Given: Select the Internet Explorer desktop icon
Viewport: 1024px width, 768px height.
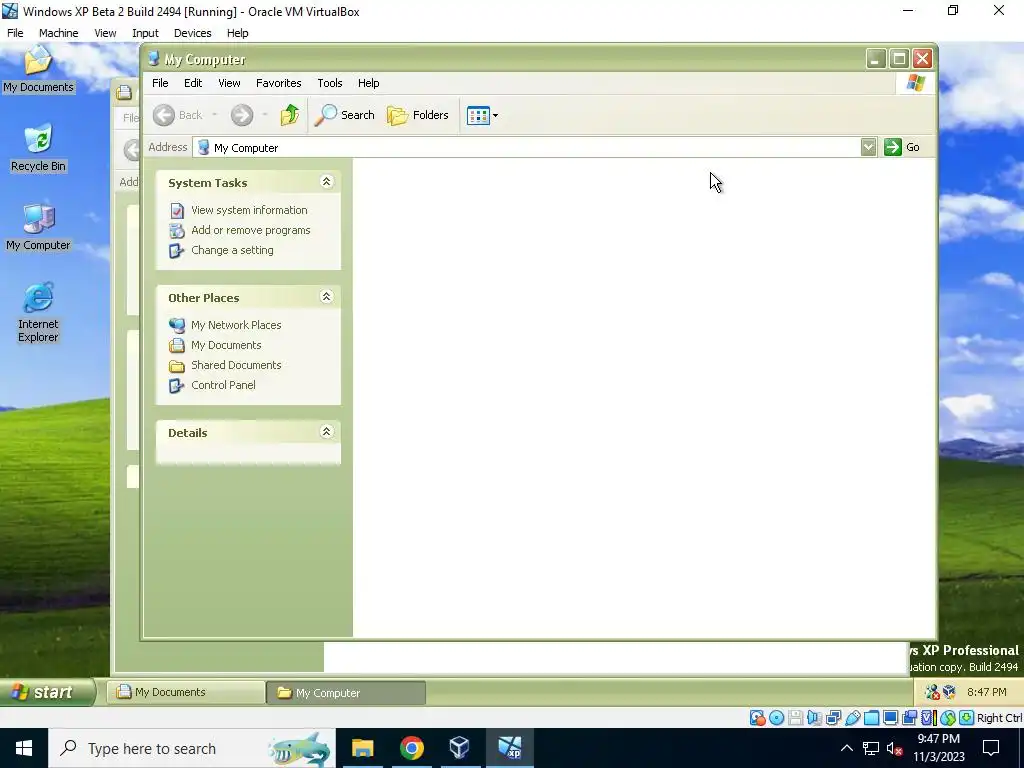Looking at the screenshot, I should [38, 313].
